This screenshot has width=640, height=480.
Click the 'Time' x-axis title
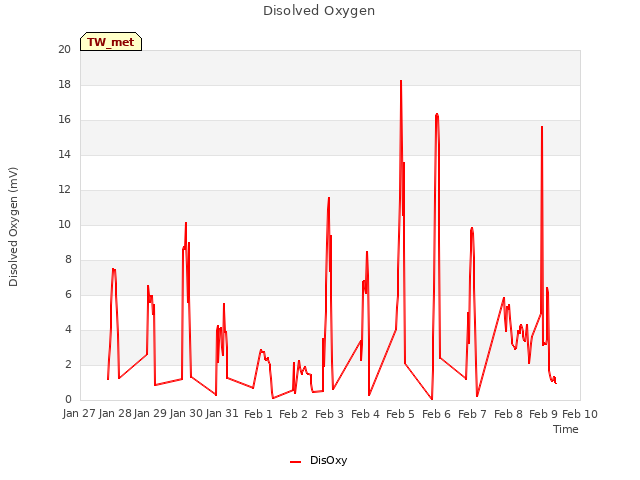point(566,429)
